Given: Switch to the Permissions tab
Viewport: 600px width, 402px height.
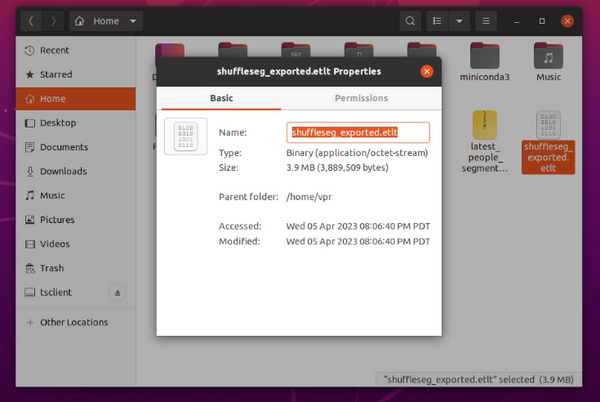Looking at the screenshot, I should (361, 98).
